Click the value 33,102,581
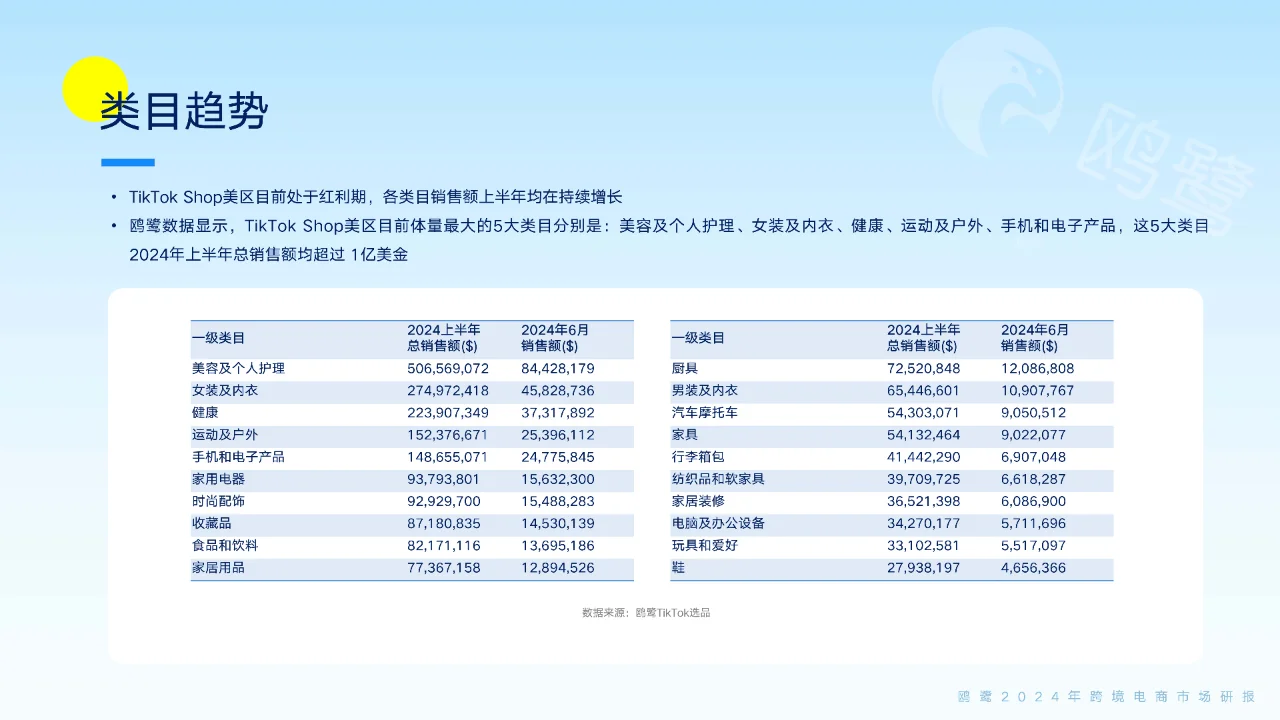This screenshot has height=720, width=1280. coord(924,546)
